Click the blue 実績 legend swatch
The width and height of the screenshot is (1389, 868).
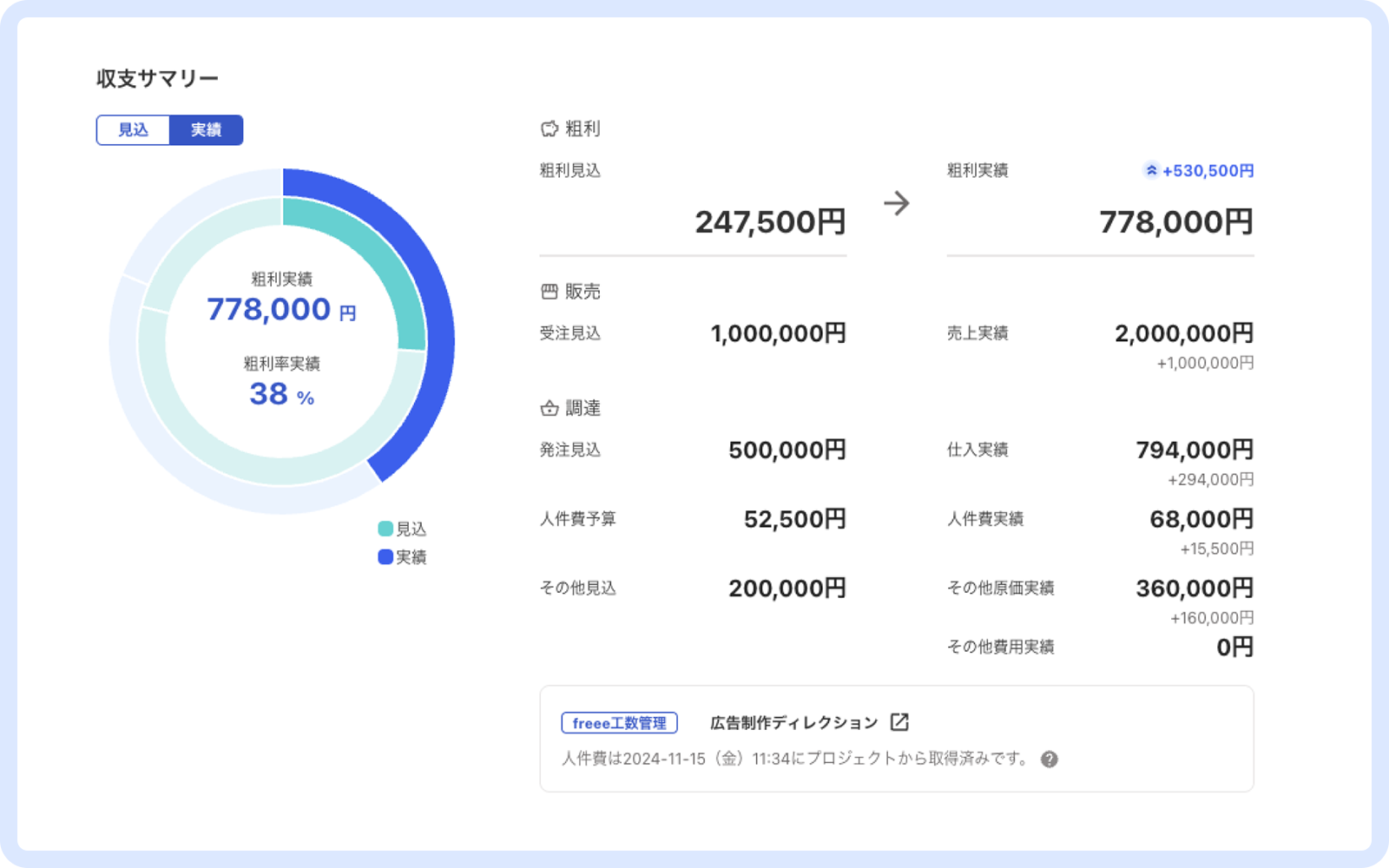[x=385, y=556]
